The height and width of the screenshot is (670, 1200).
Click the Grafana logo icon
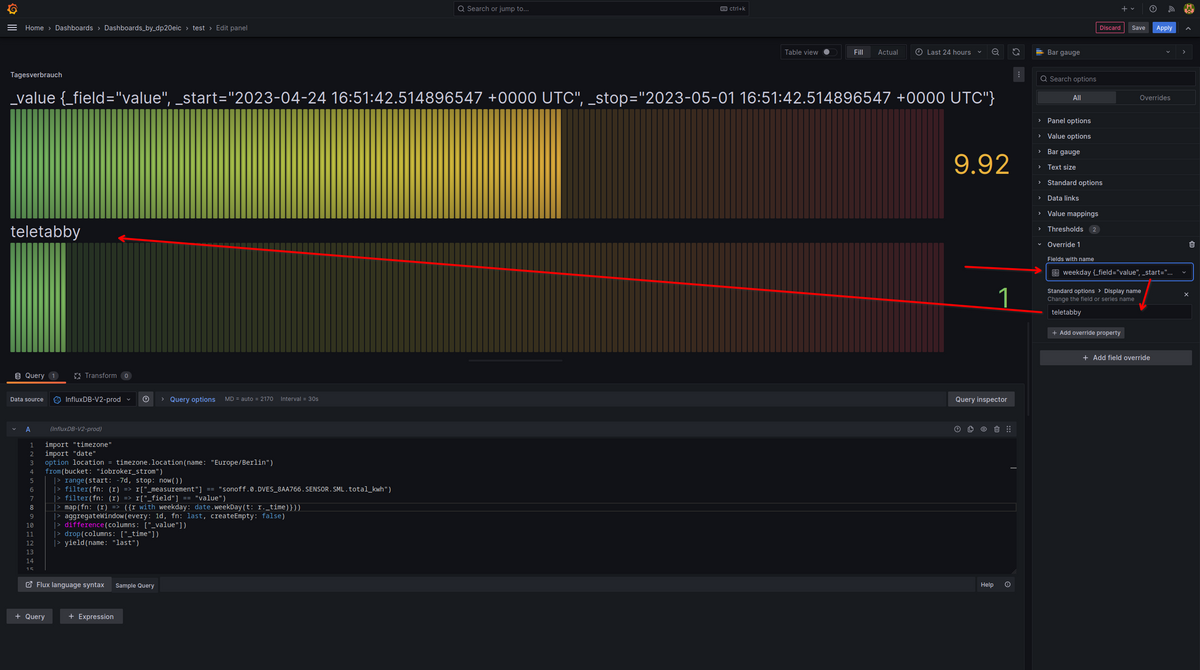tap(11, 8)
